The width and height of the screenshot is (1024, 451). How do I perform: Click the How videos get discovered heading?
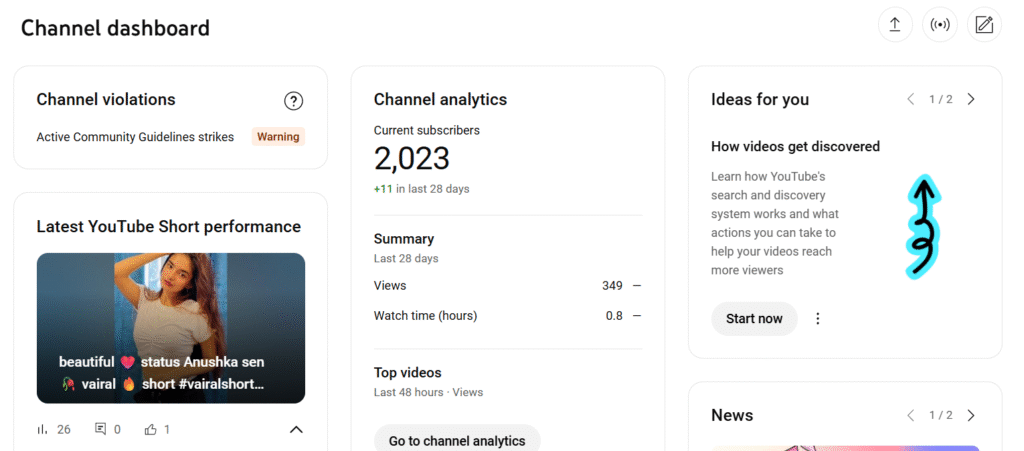click(x=795, y=146)
